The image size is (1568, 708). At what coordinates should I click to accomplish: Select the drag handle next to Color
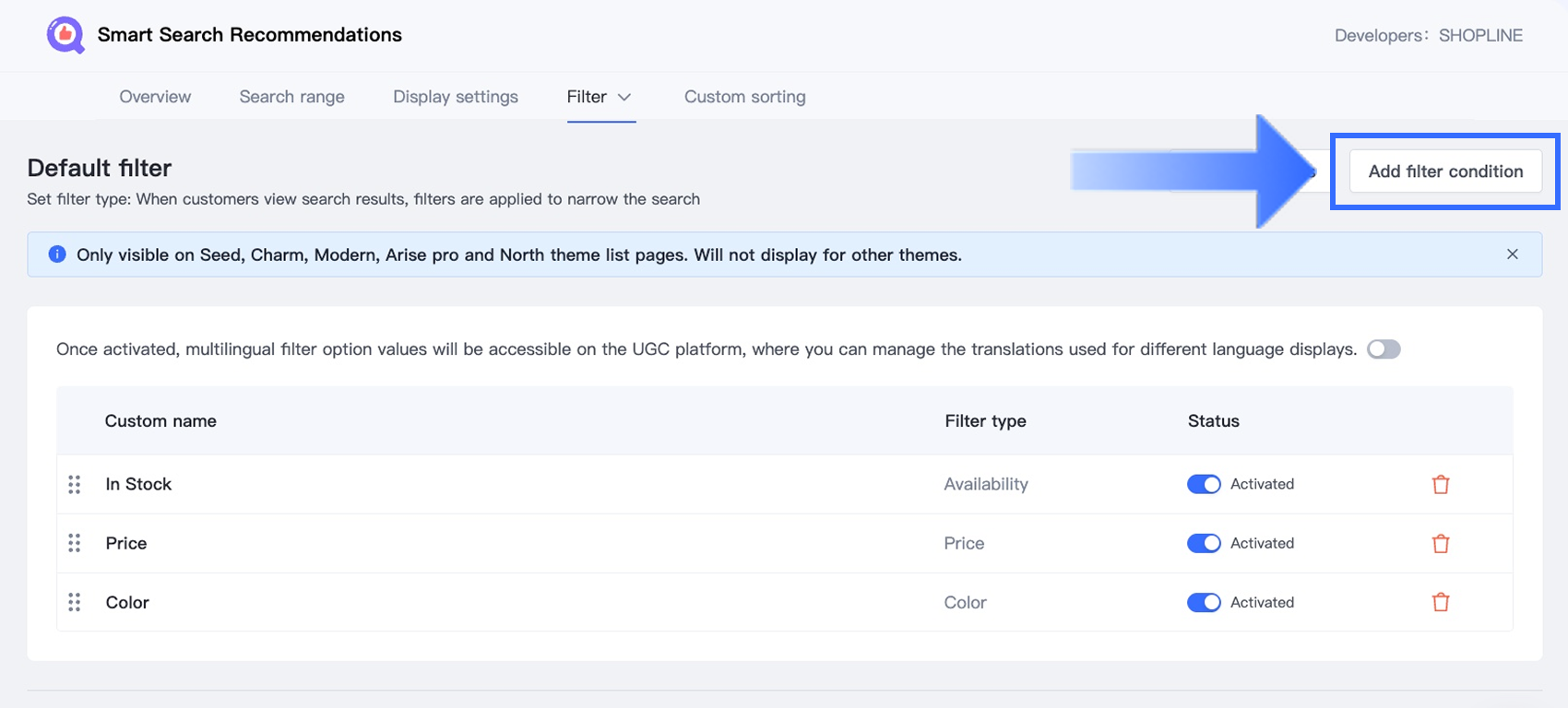point(75,602)
